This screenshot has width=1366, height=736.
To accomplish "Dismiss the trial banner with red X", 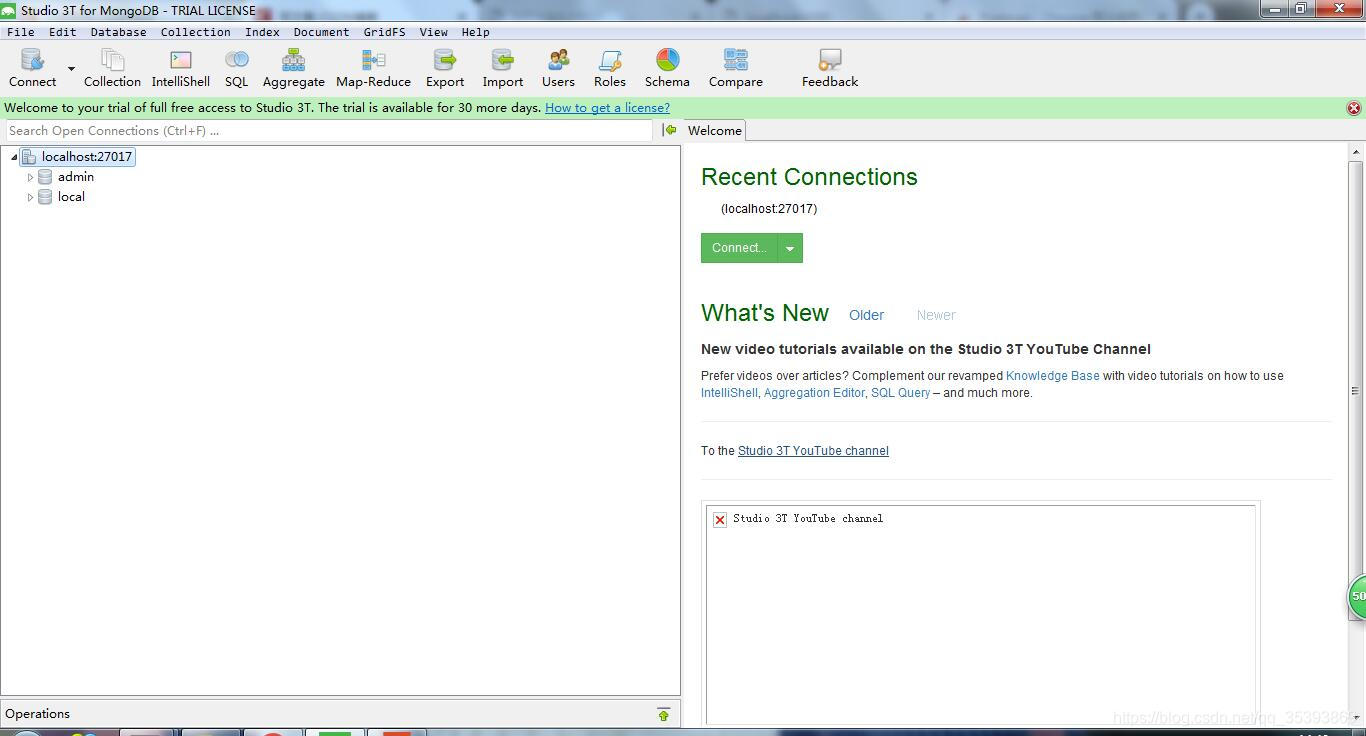I will 1354,108.
